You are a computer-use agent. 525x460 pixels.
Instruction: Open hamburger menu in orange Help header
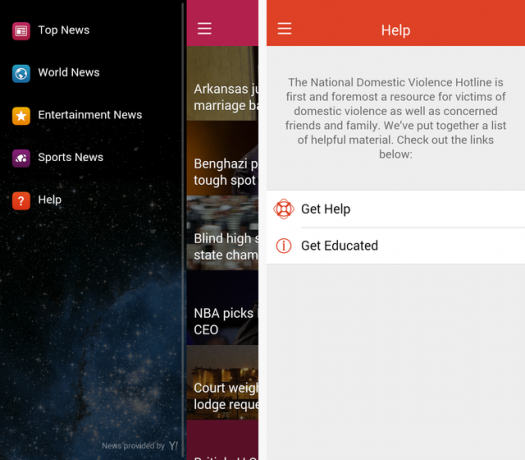tap(284, 28)
